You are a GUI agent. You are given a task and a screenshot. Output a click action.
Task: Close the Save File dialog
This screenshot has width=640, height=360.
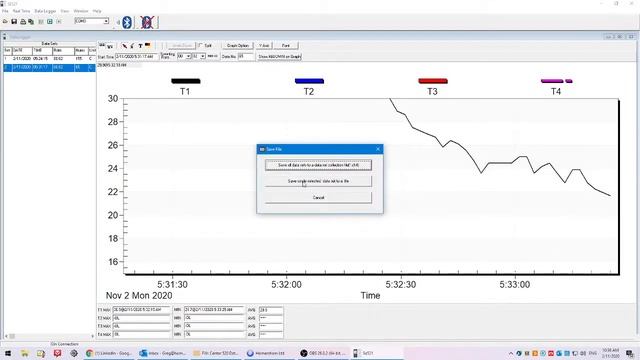[378, 149]
